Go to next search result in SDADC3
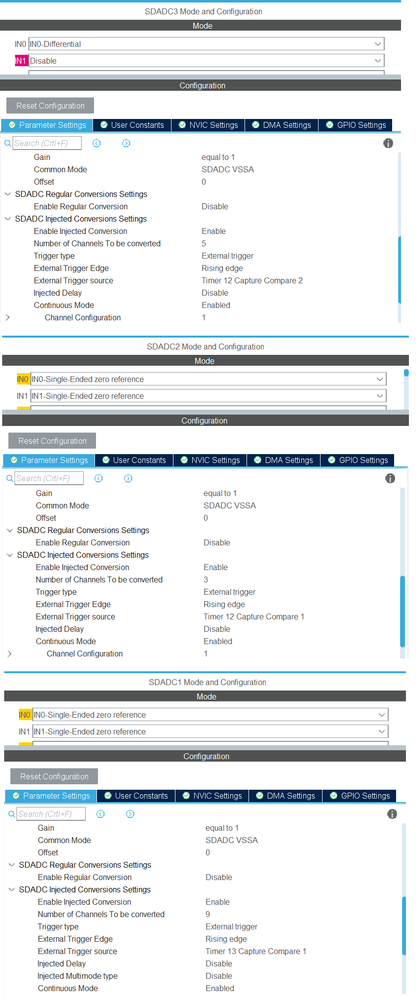 [126, 143]
